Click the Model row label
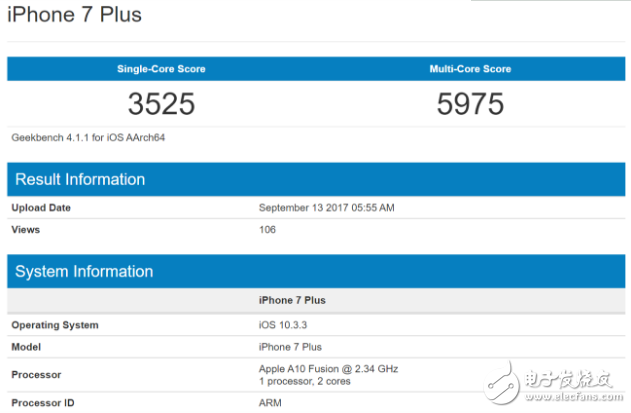Image resolution: width=631 pixels, height=413 pixels. [x=26, y=347]
